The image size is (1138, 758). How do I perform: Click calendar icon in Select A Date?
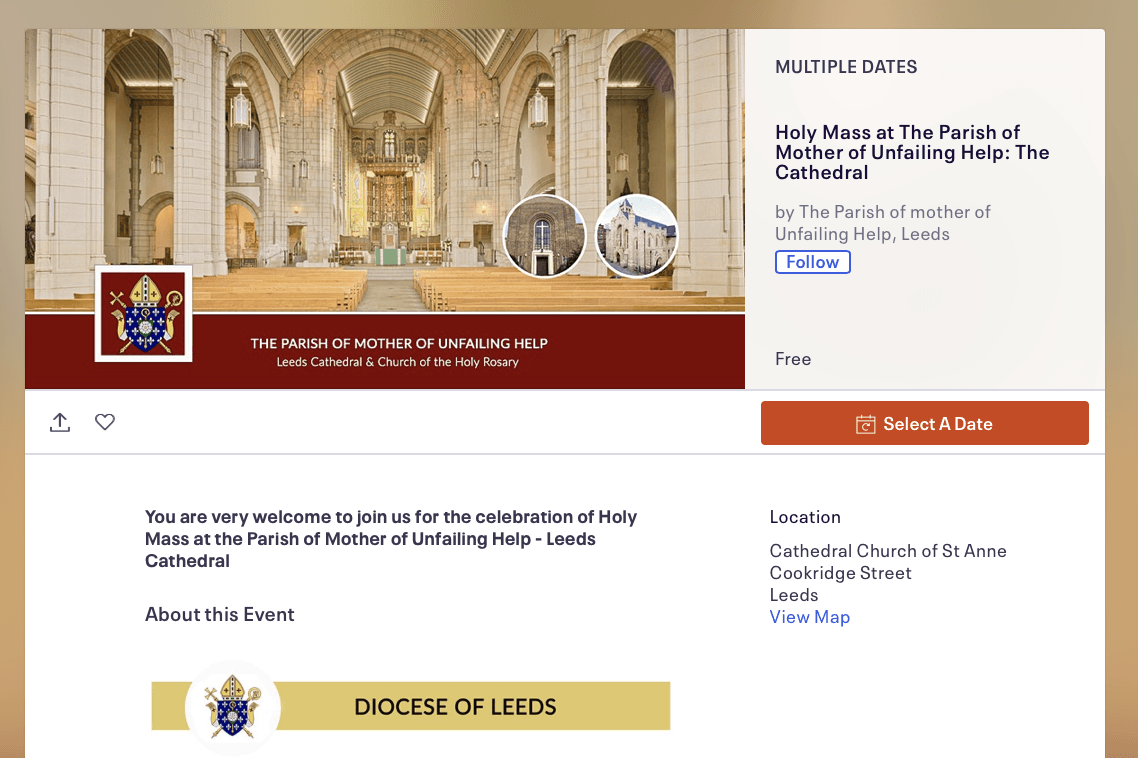(x=865, y=424)
